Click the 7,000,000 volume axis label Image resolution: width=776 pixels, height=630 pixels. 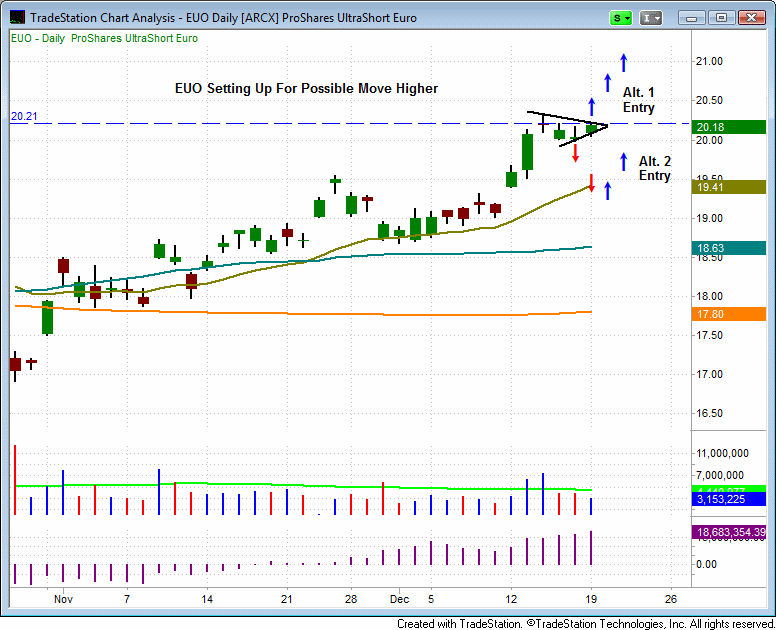(720, 476)
